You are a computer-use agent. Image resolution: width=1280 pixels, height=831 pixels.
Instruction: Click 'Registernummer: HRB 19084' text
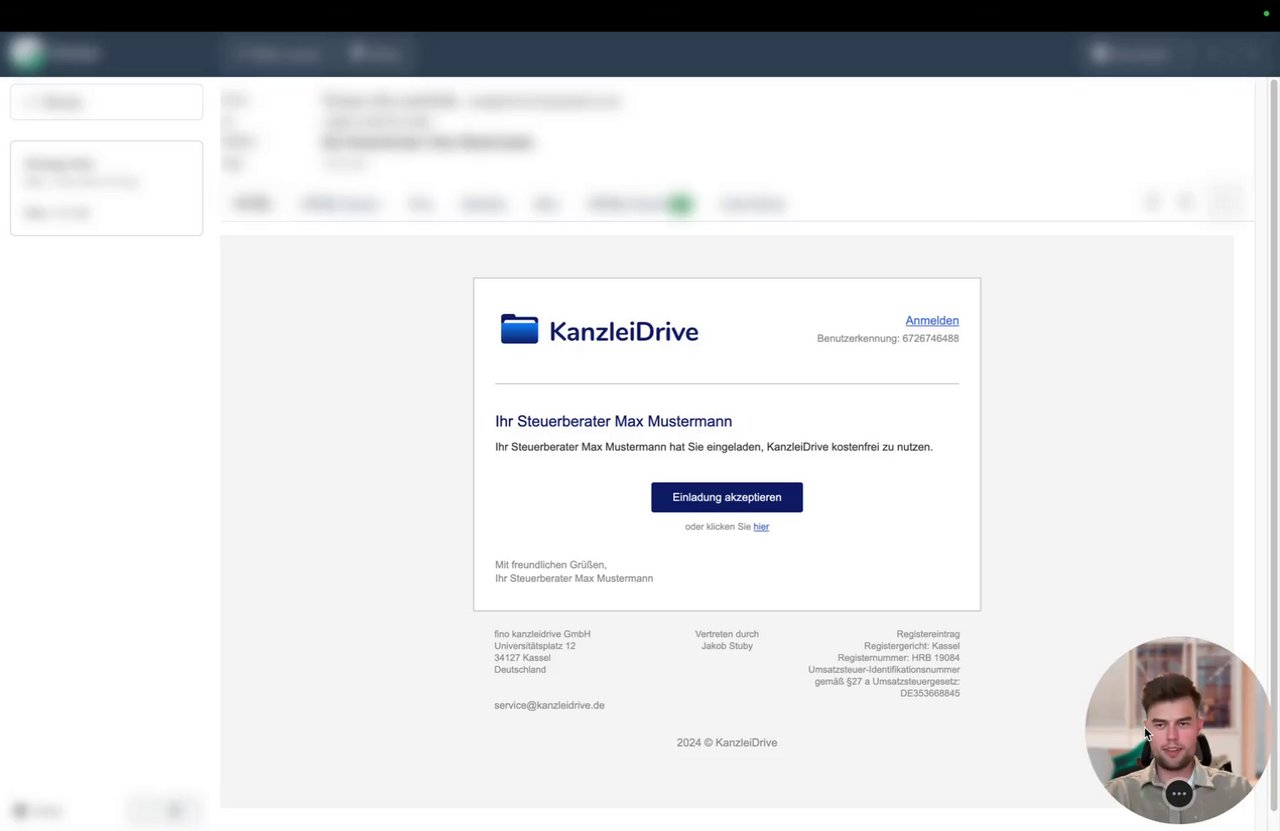click(899, 658)
